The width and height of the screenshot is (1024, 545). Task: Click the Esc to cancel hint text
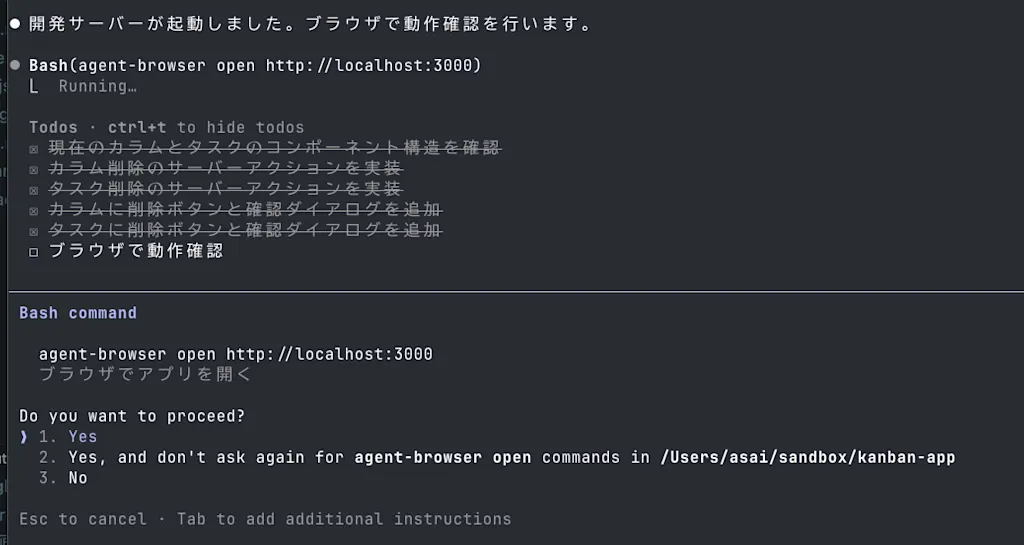(x=83, y=519)
